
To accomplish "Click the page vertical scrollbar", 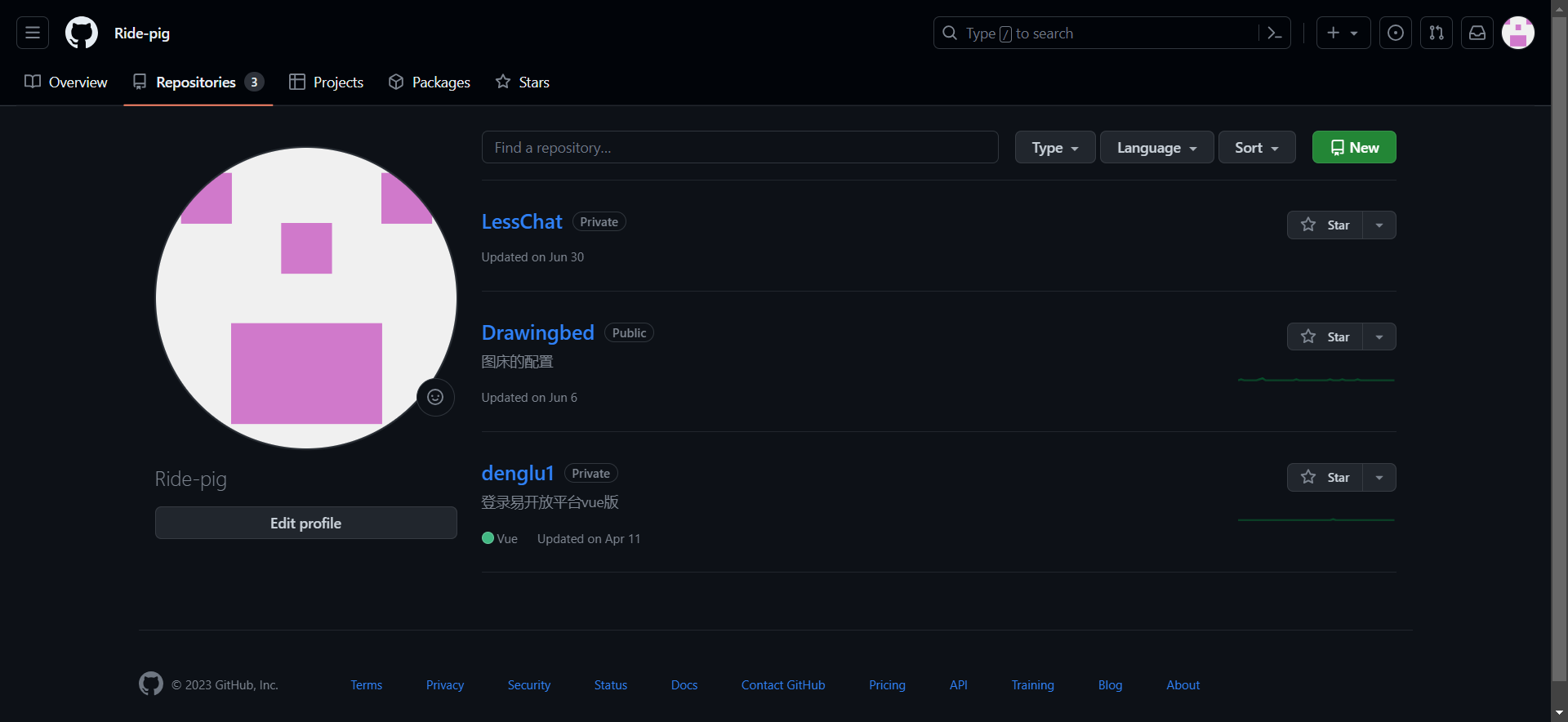I will [x=1560, y=347].
